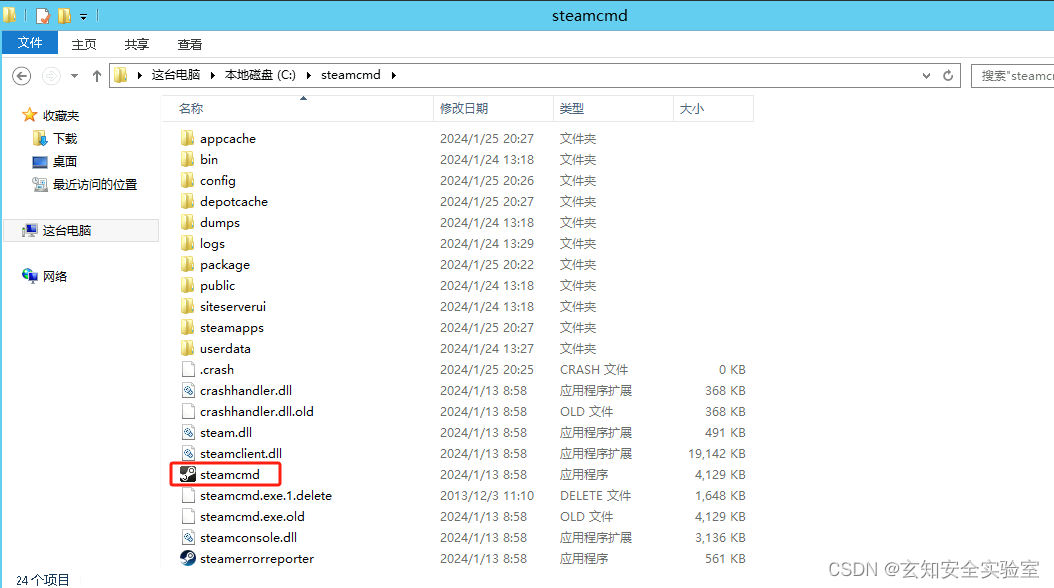The image size is (1054, 588).
Task: Open the 共享 ribbon tab
Action: pos(136,44)
